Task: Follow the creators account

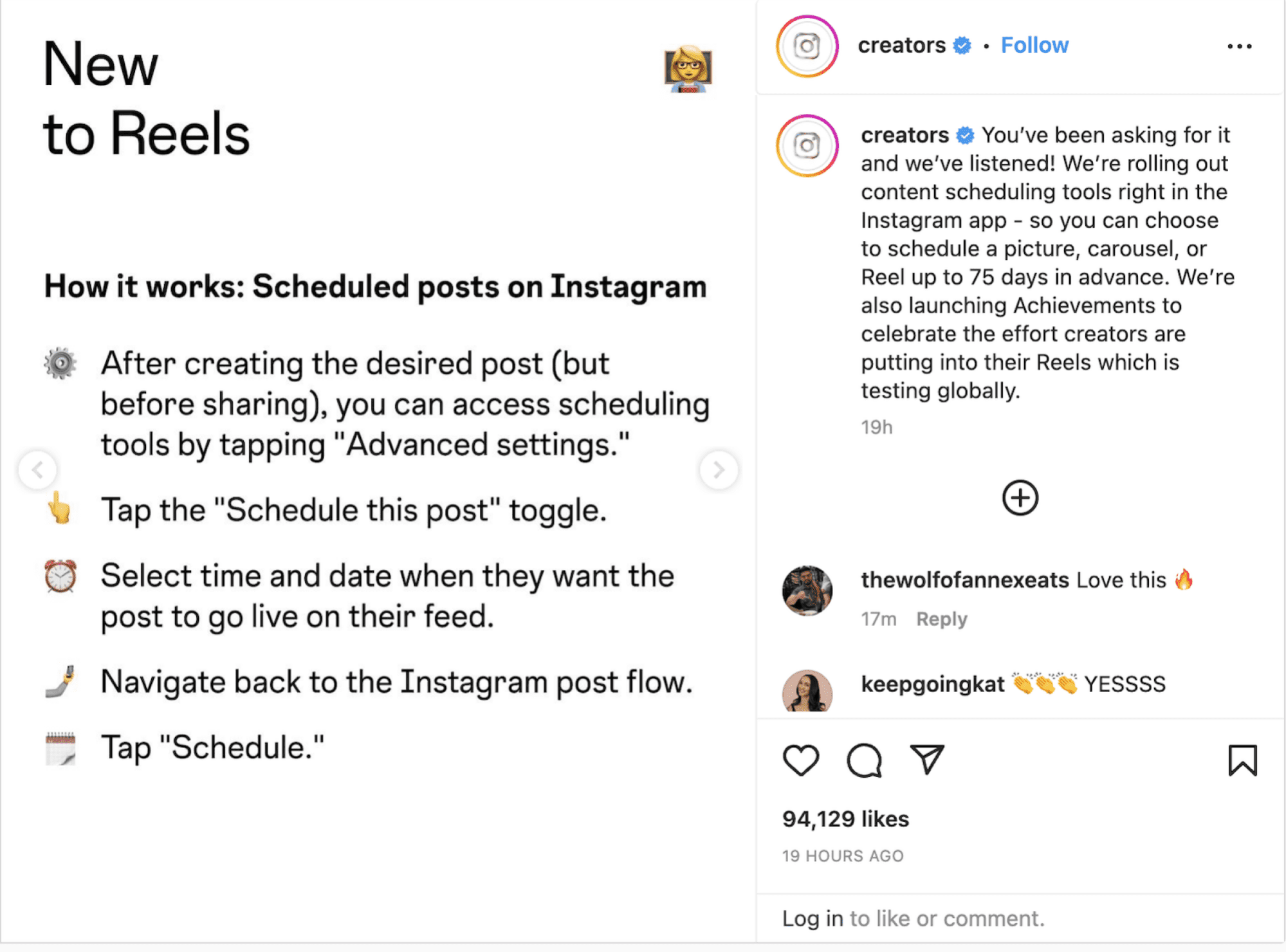Action: (1034, 45)
